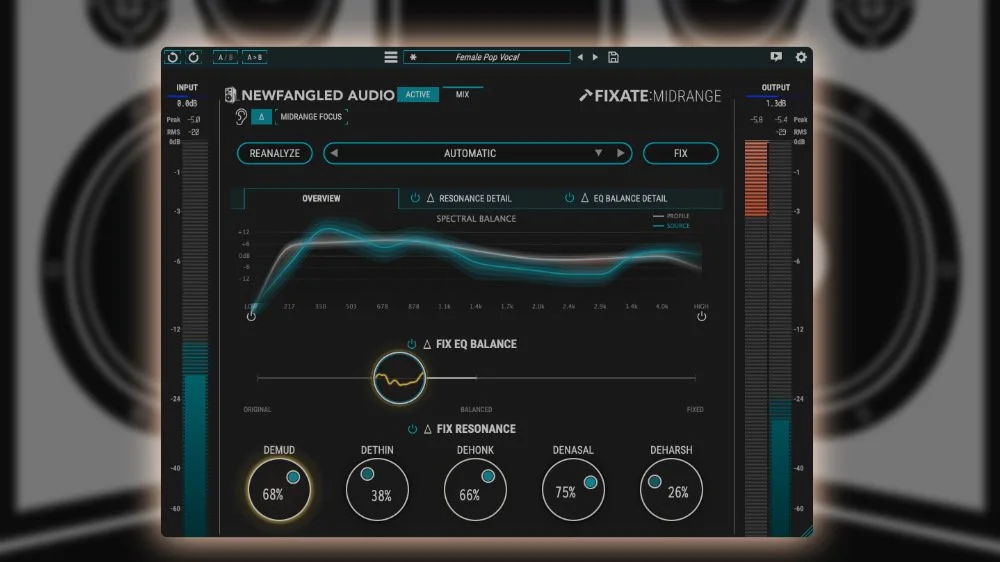Click the FIXATE:MIDRANGE logo

(650, 96)
